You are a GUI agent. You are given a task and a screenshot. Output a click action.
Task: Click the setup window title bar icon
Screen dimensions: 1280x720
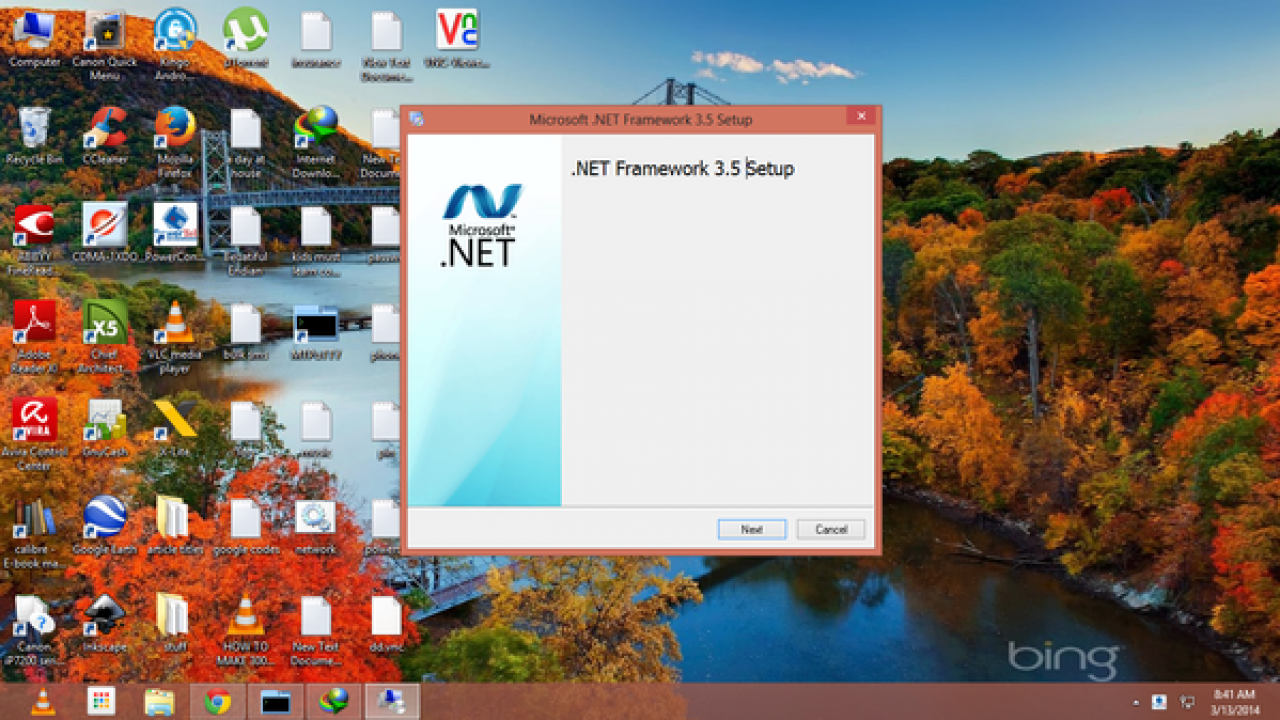point(417,119)
